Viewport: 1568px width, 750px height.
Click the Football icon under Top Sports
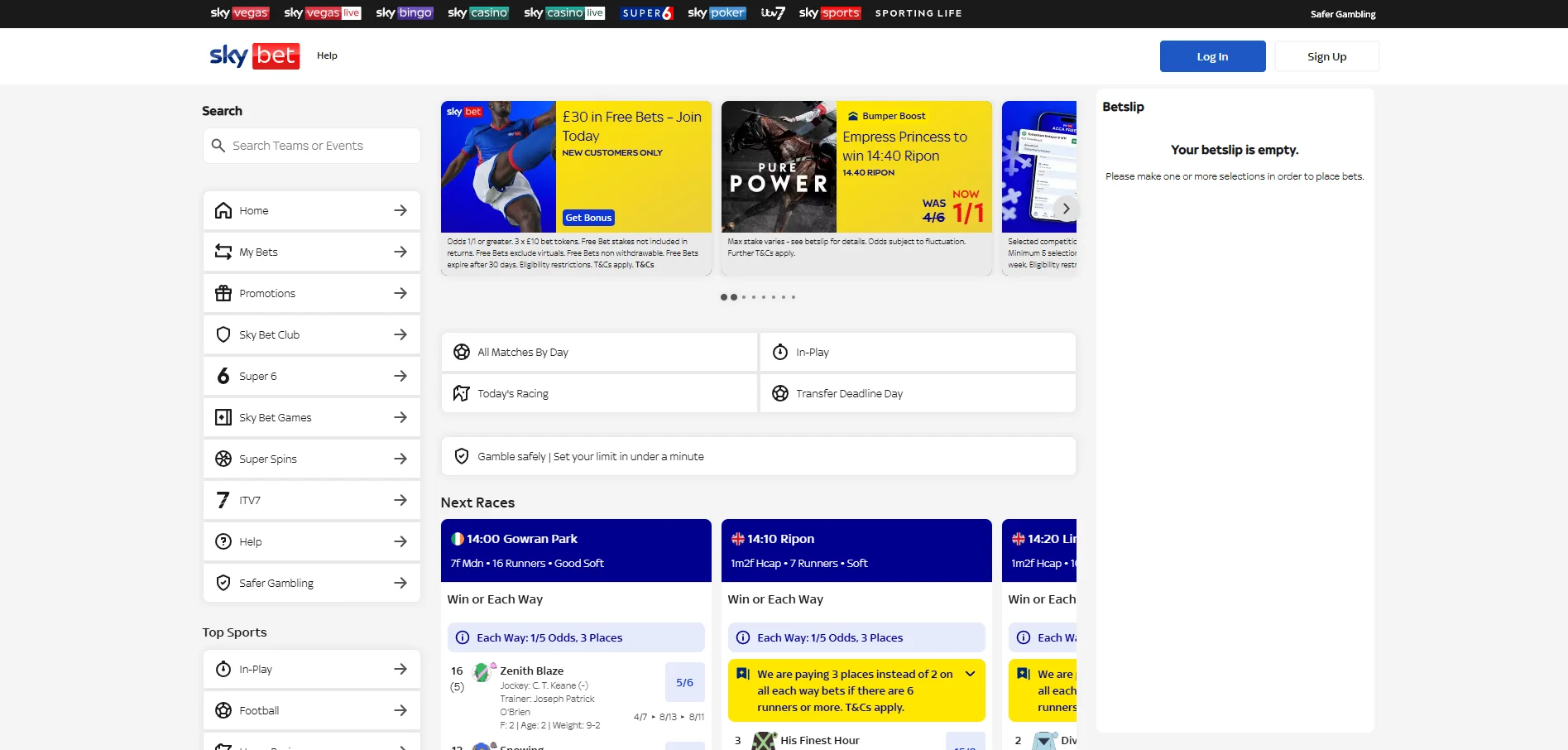(x=223, y=710)
